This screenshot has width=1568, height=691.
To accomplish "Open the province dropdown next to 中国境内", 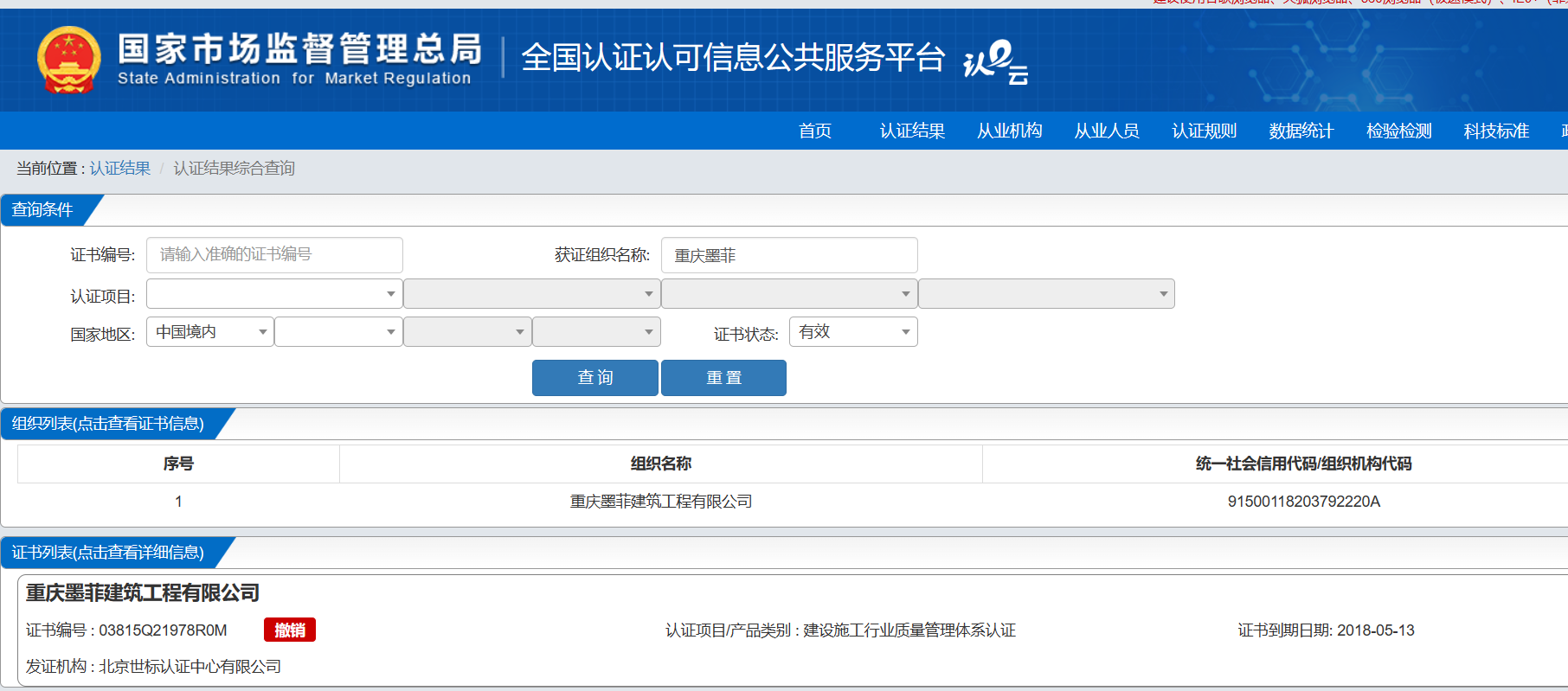I will (338, 332).
